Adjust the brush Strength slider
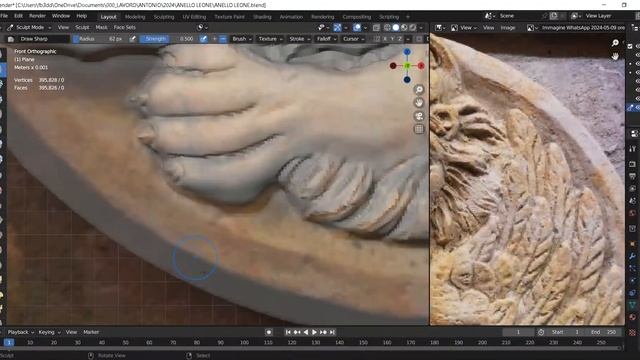The width and height of the screenshot is (640, 360). click(x=169, y=39)
